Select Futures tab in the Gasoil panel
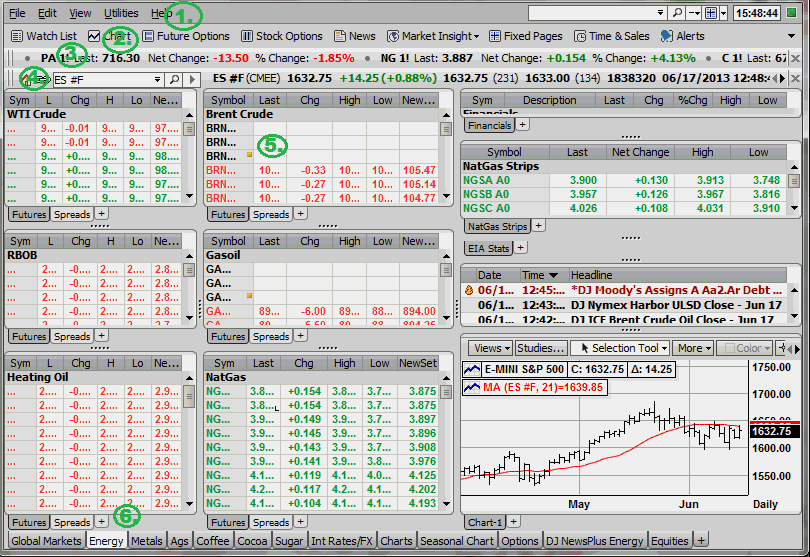The image size is (810, 557). pyautogui.click(x=228, y=336)
